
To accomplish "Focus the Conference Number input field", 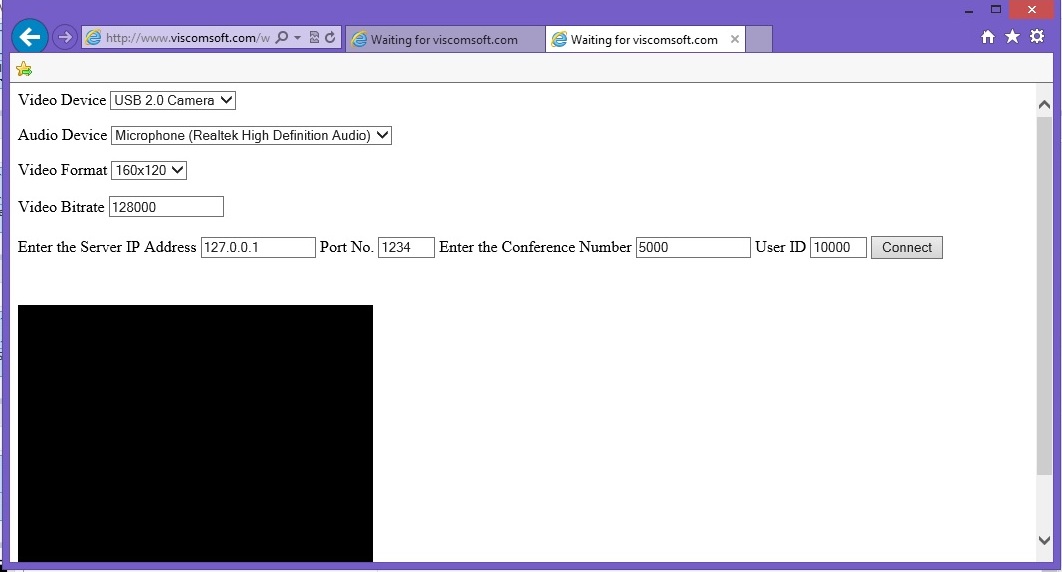I will [x=693, y=247].
